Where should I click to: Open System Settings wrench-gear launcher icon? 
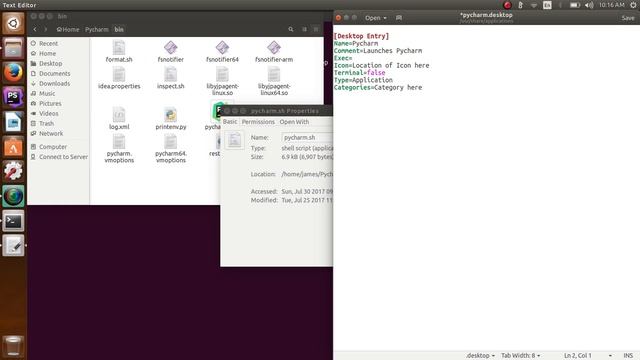(13, 172)
